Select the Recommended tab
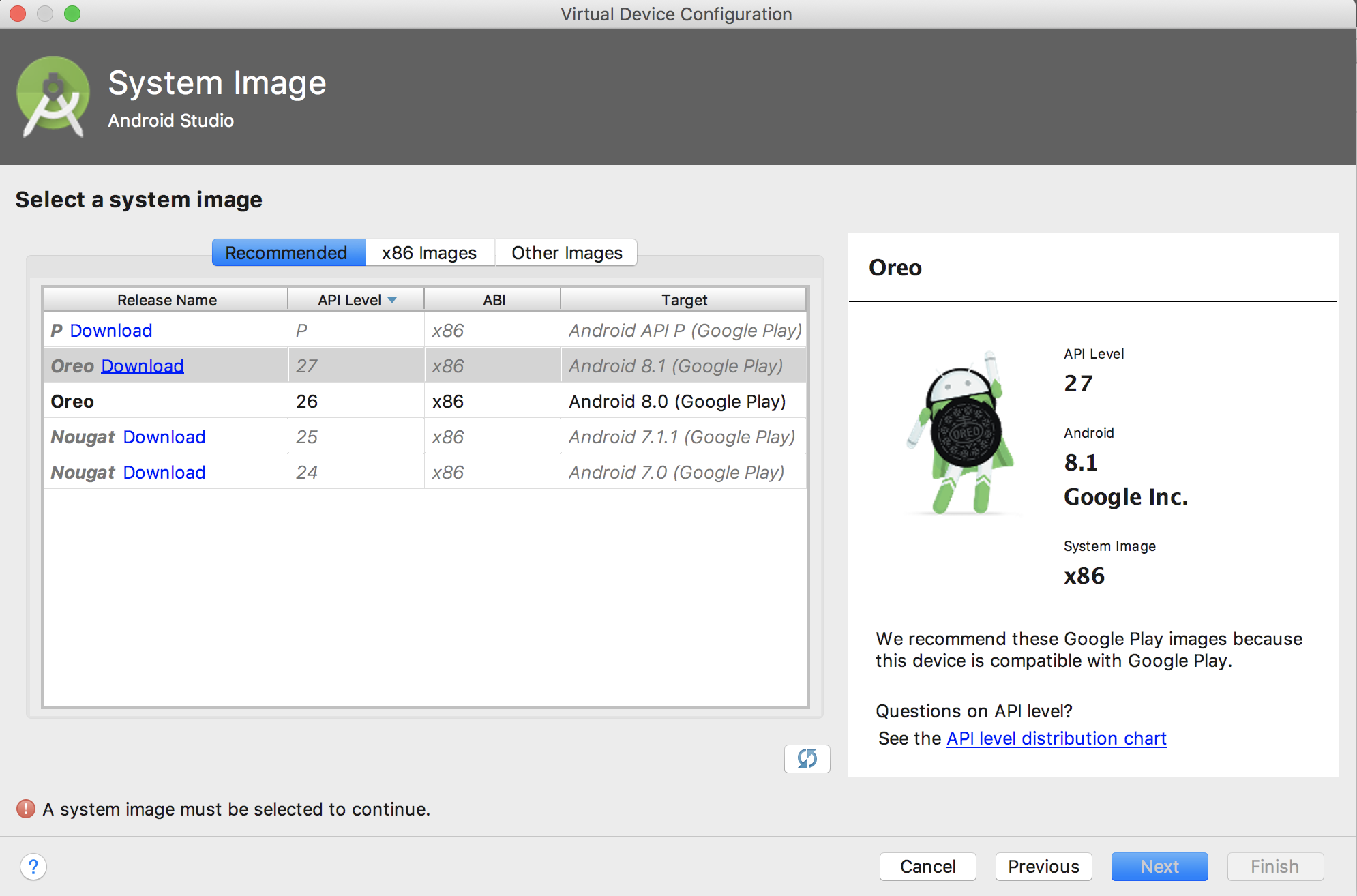This screenshot has width=1357, height=896. click(286, 253)
